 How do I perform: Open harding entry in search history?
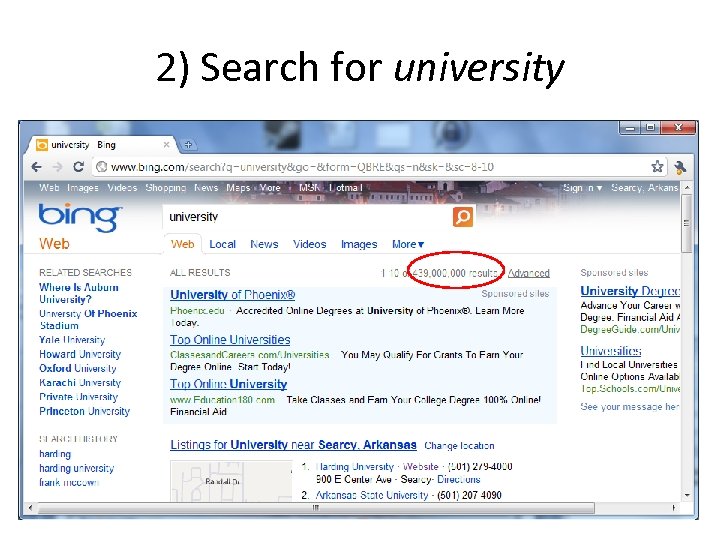click(x=55, y=454)
